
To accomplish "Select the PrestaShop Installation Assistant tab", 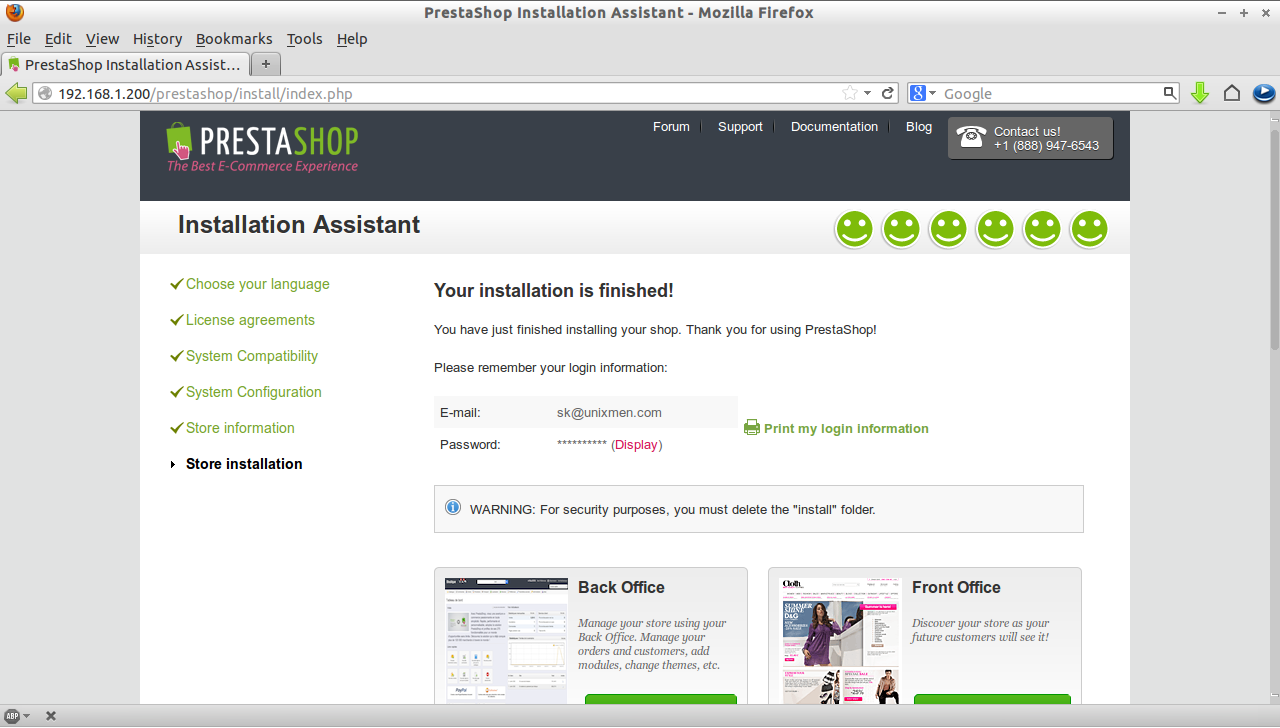I will point(125,64).
